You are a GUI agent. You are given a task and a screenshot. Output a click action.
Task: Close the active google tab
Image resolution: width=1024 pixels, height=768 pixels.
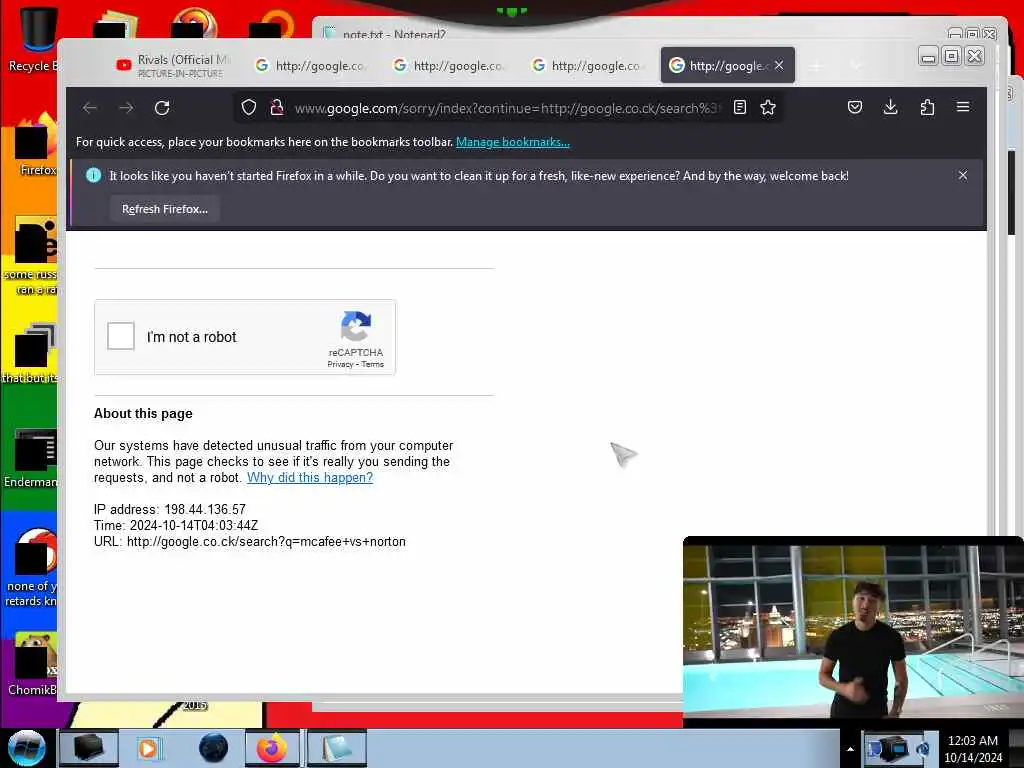pos(779,65)
